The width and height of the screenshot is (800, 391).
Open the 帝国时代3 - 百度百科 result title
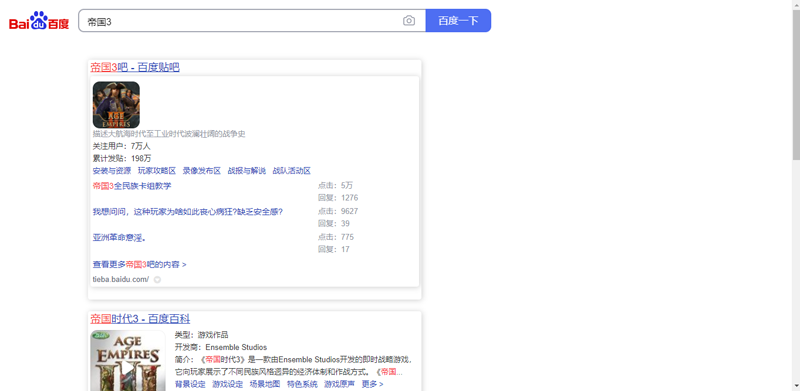click(x=140, y=319)
